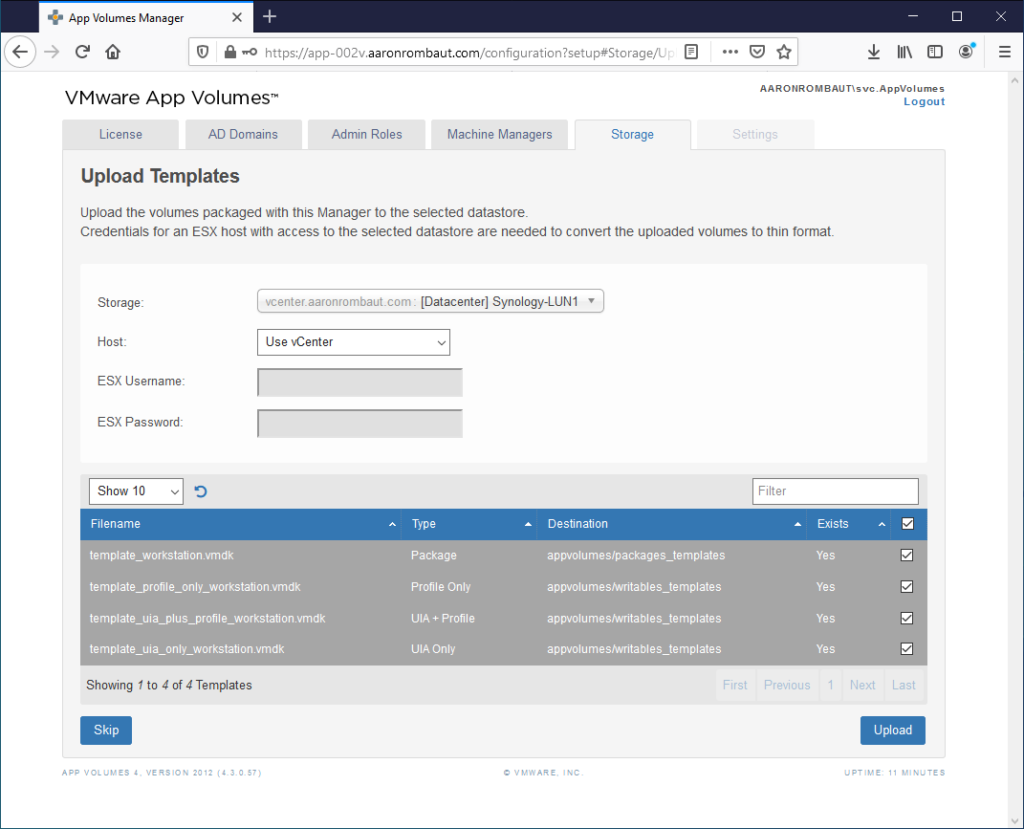This screenshot has height=829, width=1024.
Task: Switch to the AD Domains tab
Action: [243, 134]
